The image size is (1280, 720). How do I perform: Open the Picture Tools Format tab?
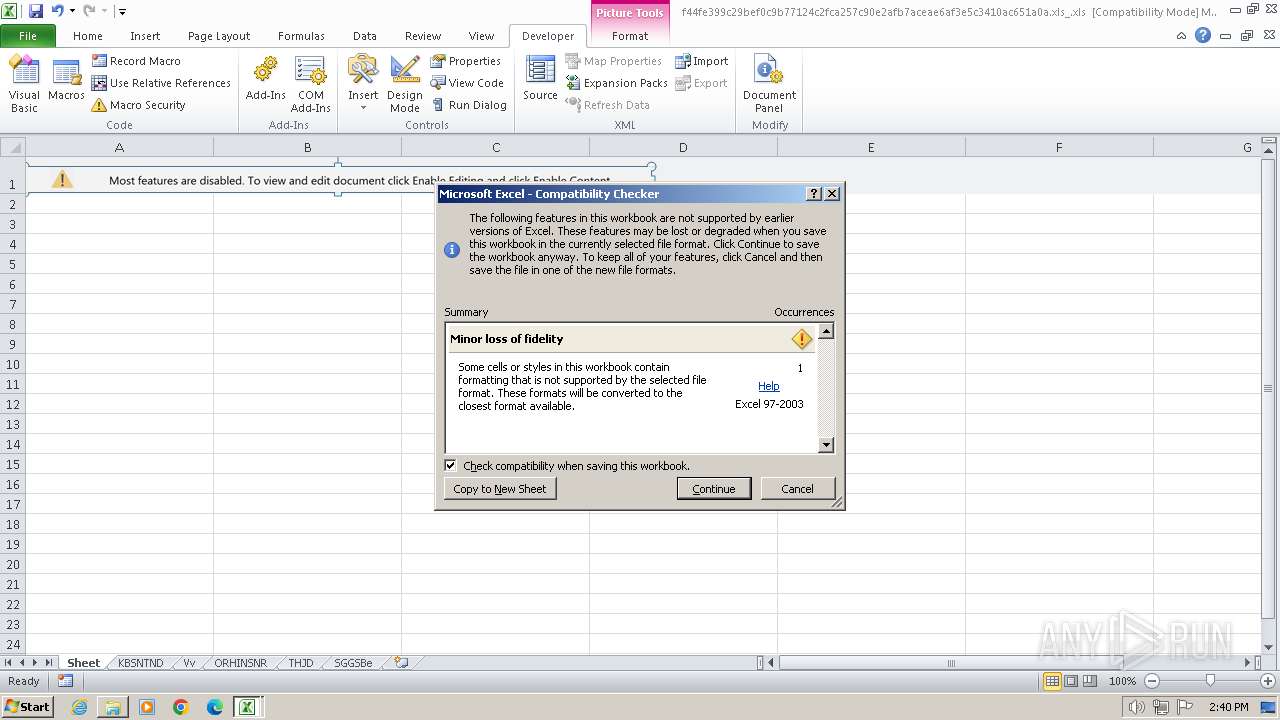[x=630, y=36]
